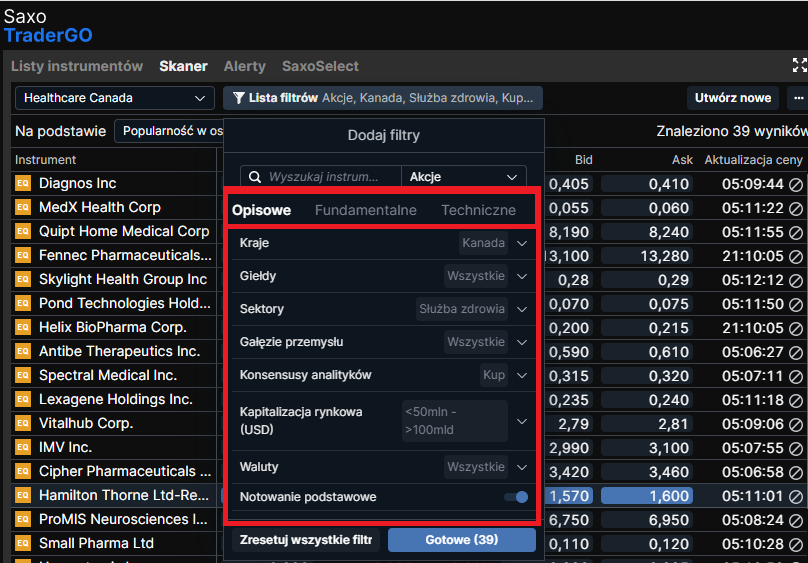
Task: Click the magnifier search icon in filters
Action: [254, 177]
